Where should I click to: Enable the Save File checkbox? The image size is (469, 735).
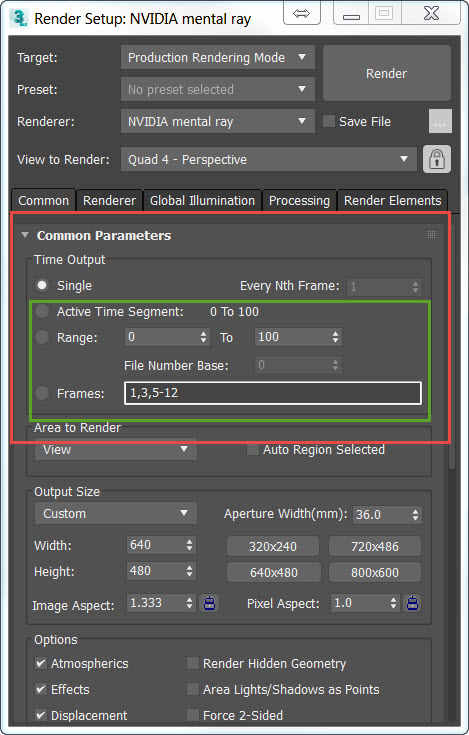[x=329, y=121]
